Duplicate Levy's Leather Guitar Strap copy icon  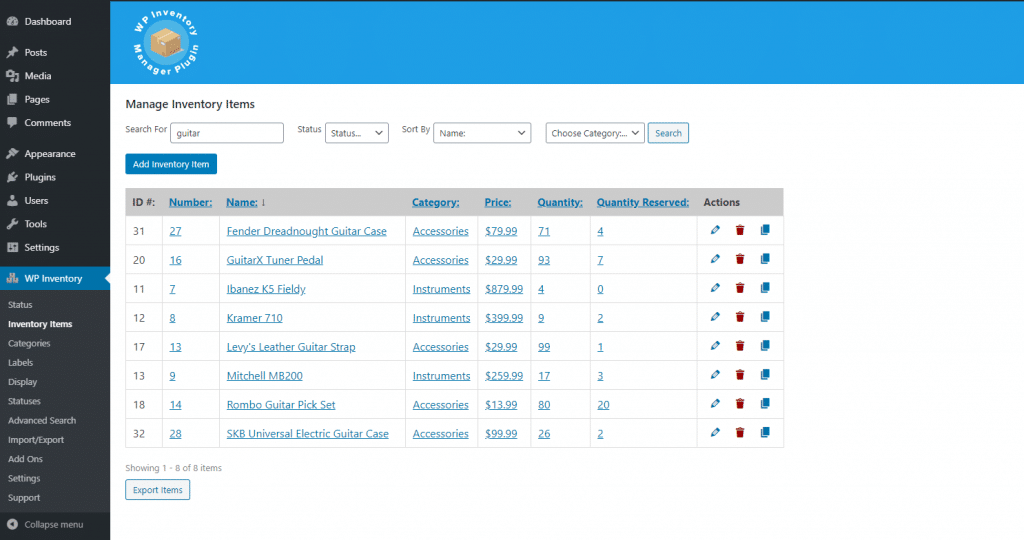click(x=765, y=345)
